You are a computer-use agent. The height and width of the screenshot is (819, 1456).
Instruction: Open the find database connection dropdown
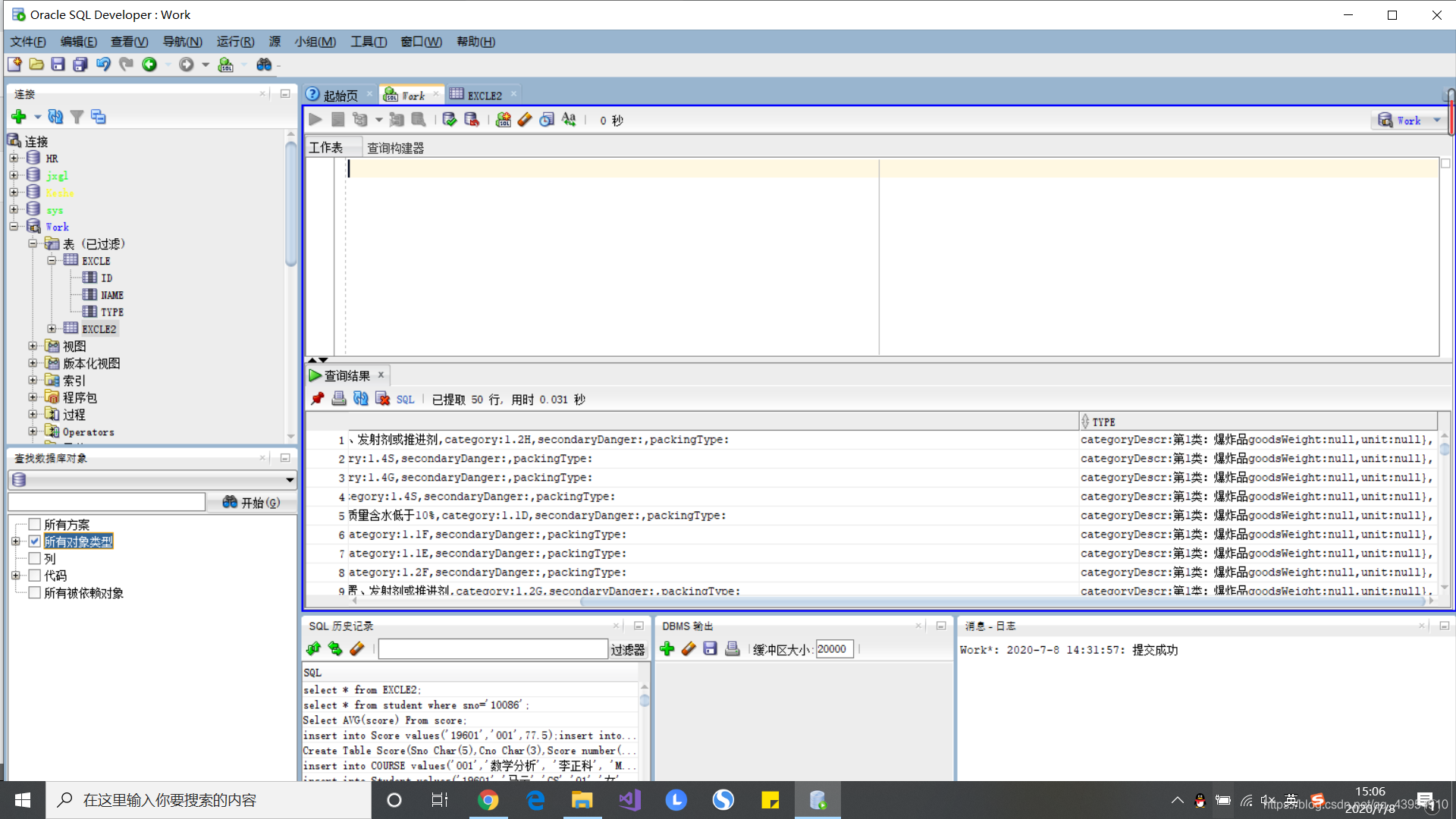pos(152,479)
